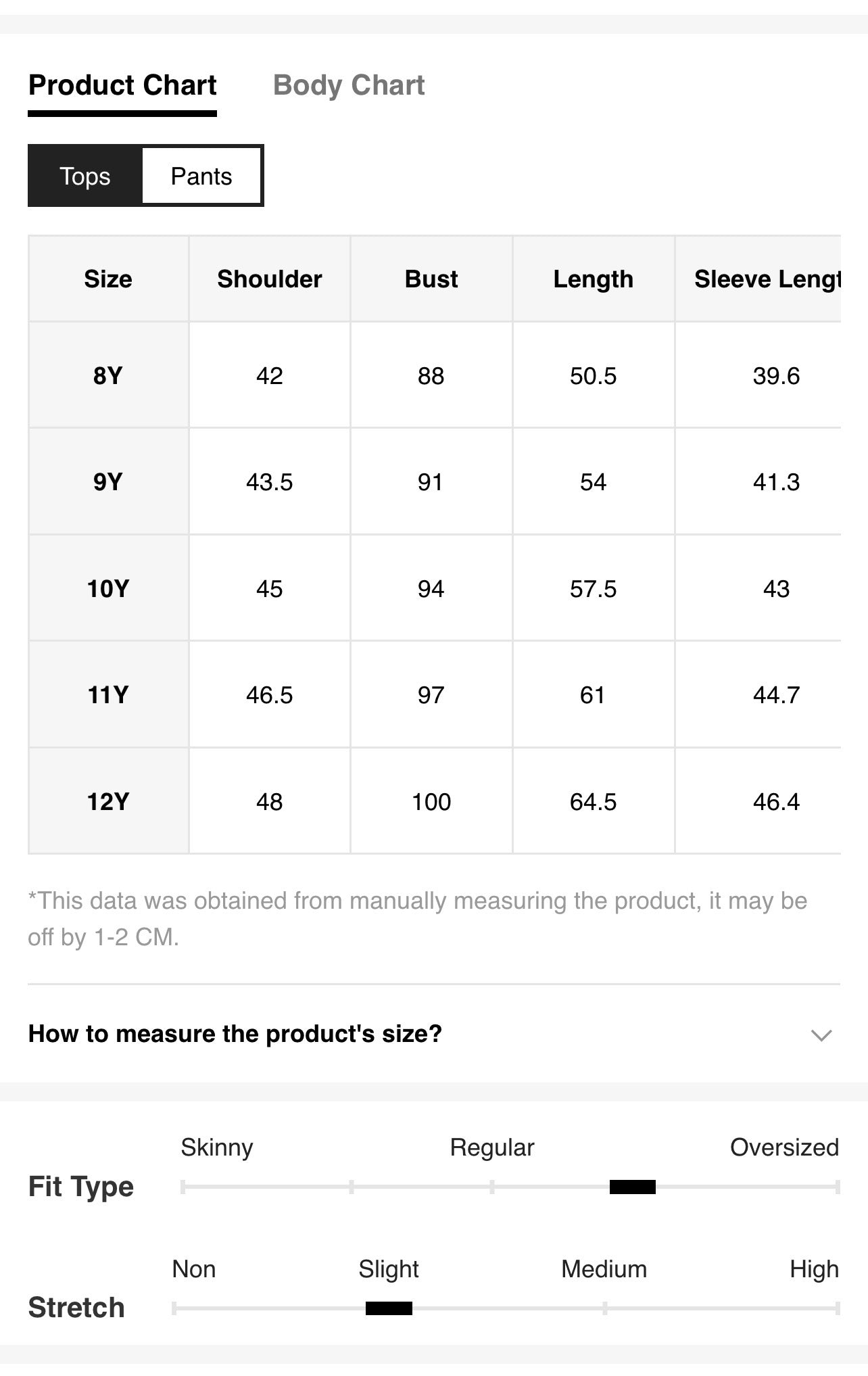Click the Oversized fit label
This screenshot has width=868, height=1376.
tap(784, 1147)
